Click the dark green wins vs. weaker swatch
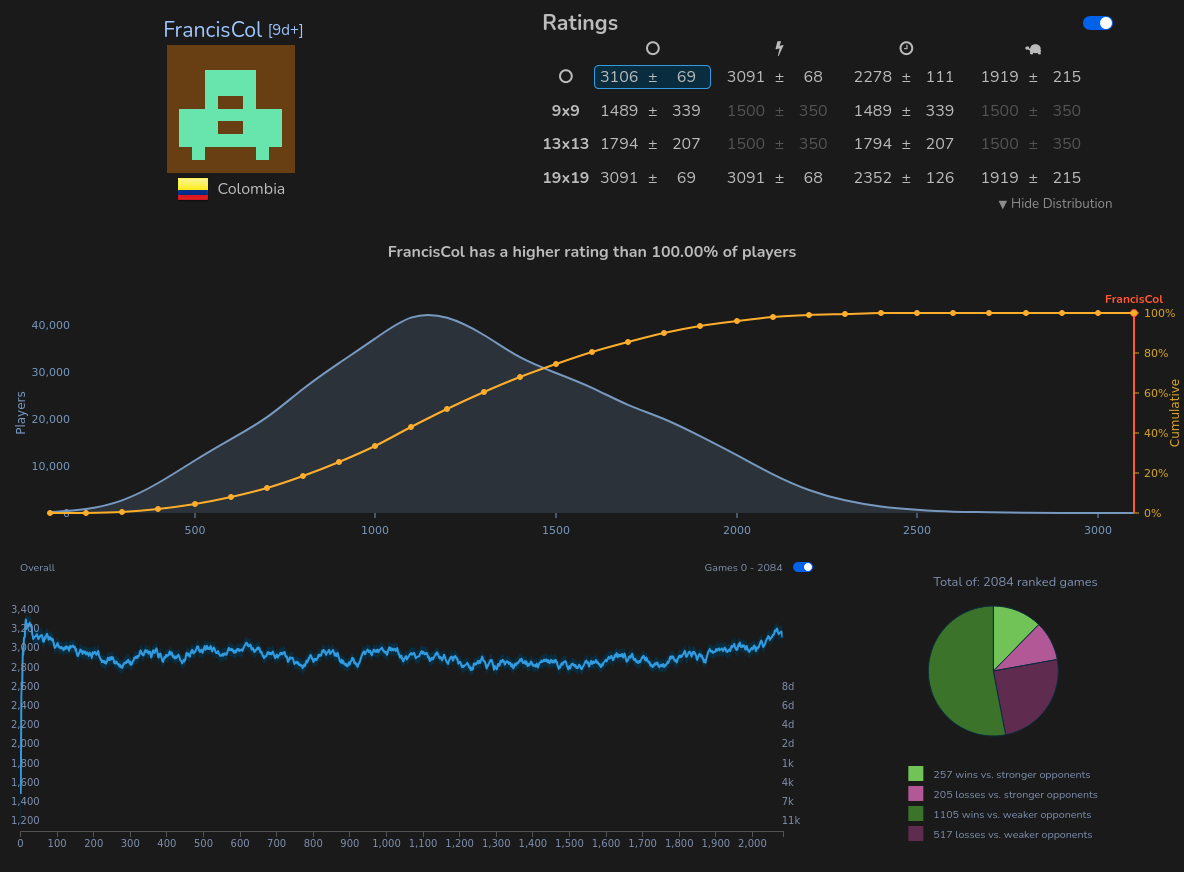This screenshot has height=872, width=1184. click(x=915, y=814)
